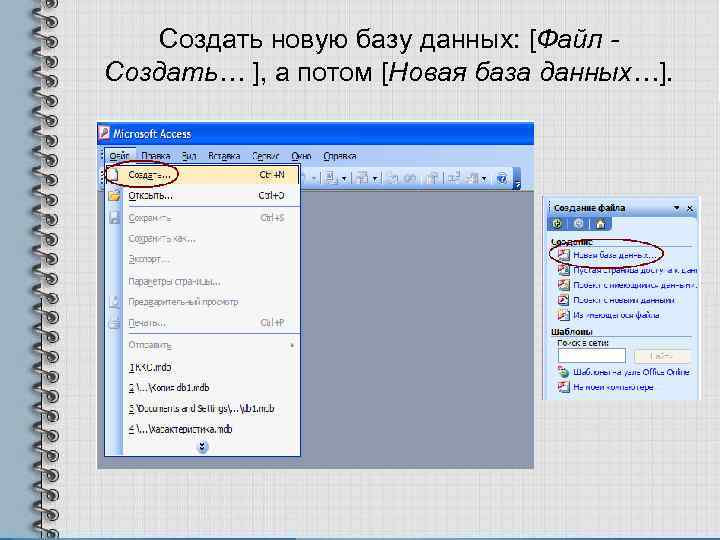720x540 pixels.
Task: Click the Analyze toolbar icon
Action: click(x=363, y=178)
